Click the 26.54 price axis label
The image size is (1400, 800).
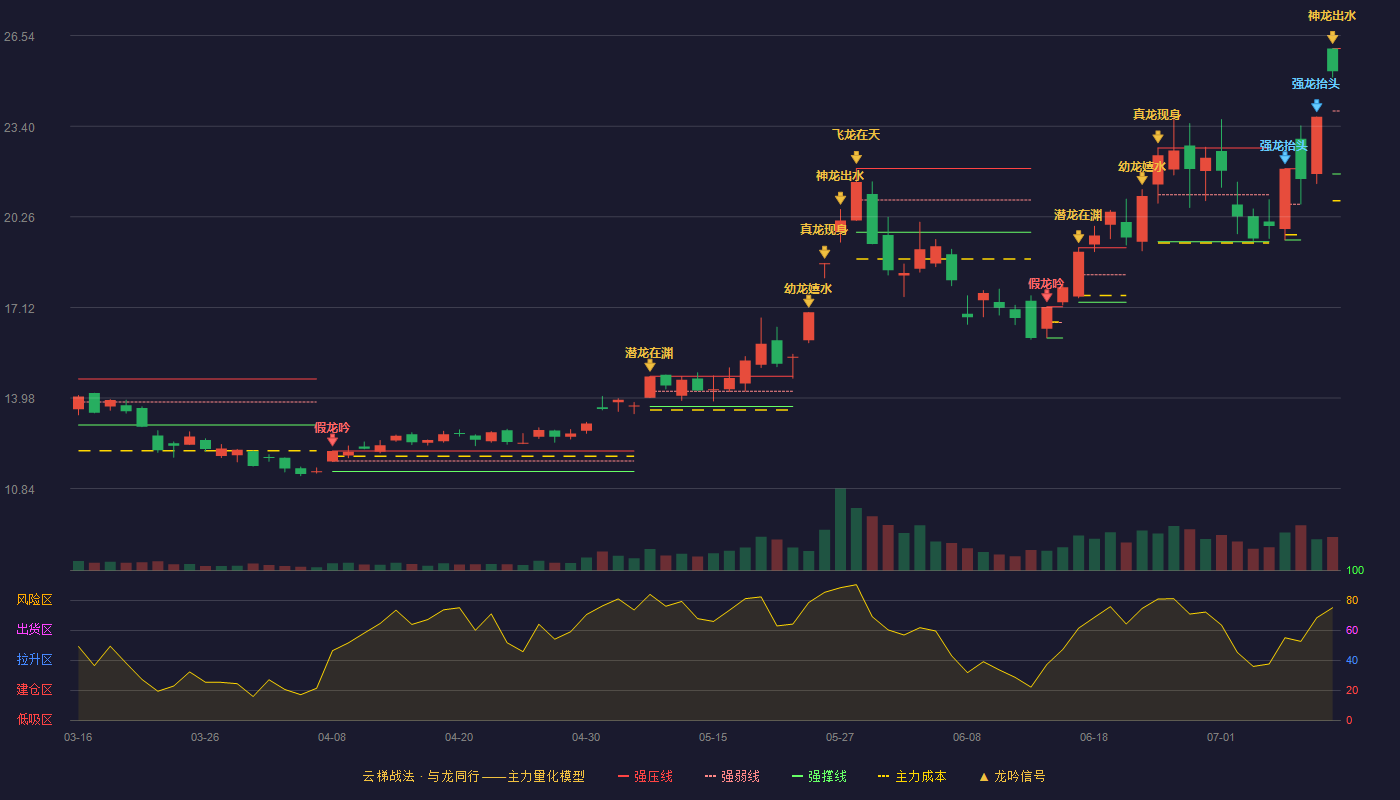19,37
